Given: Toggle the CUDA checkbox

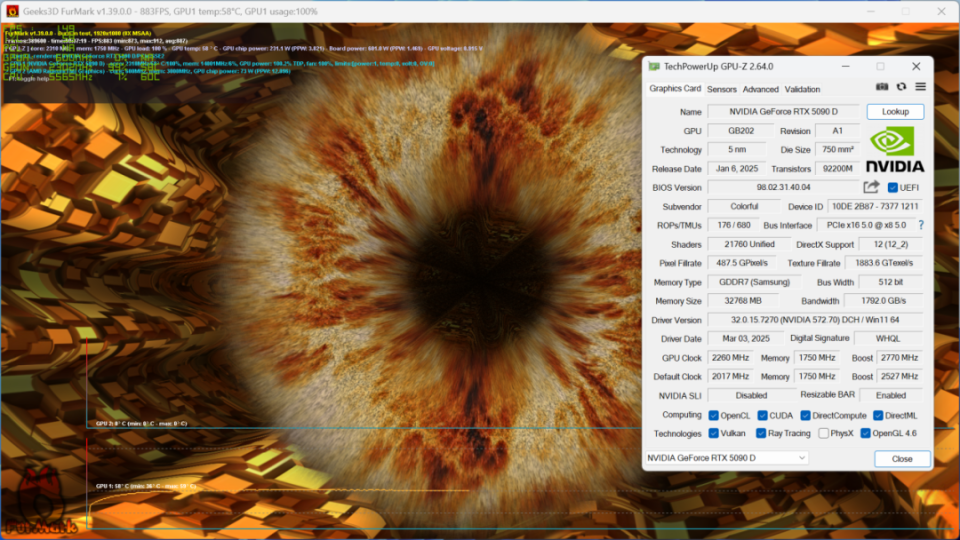Looking at the screenshot, I should 762,415.
